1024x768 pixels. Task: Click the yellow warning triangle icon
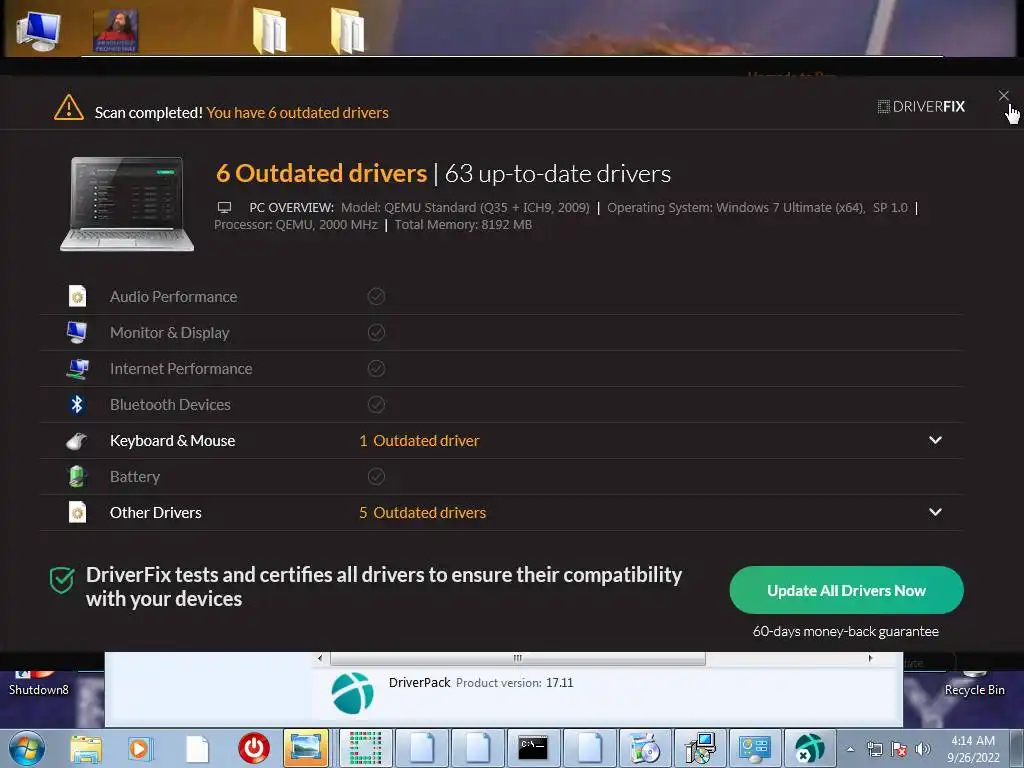tap(69, 108)
